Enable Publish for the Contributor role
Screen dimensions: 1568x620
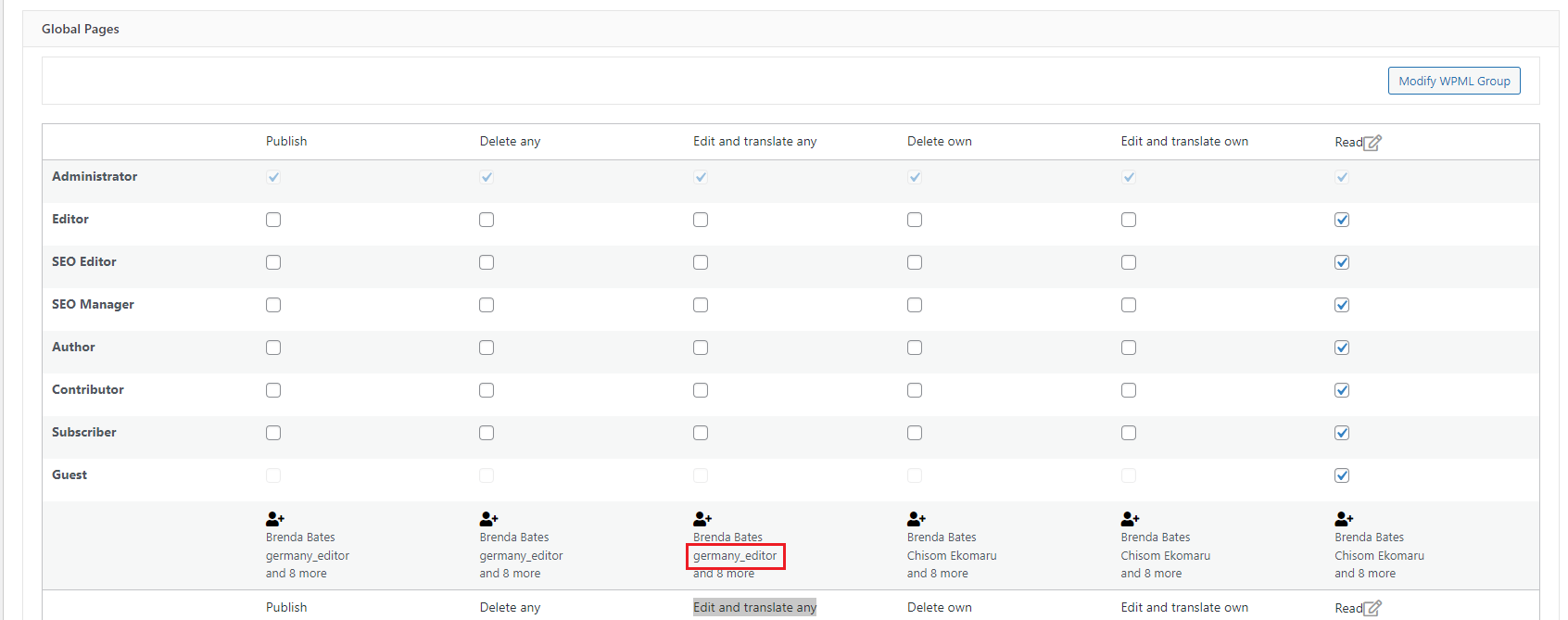point(273,390)
